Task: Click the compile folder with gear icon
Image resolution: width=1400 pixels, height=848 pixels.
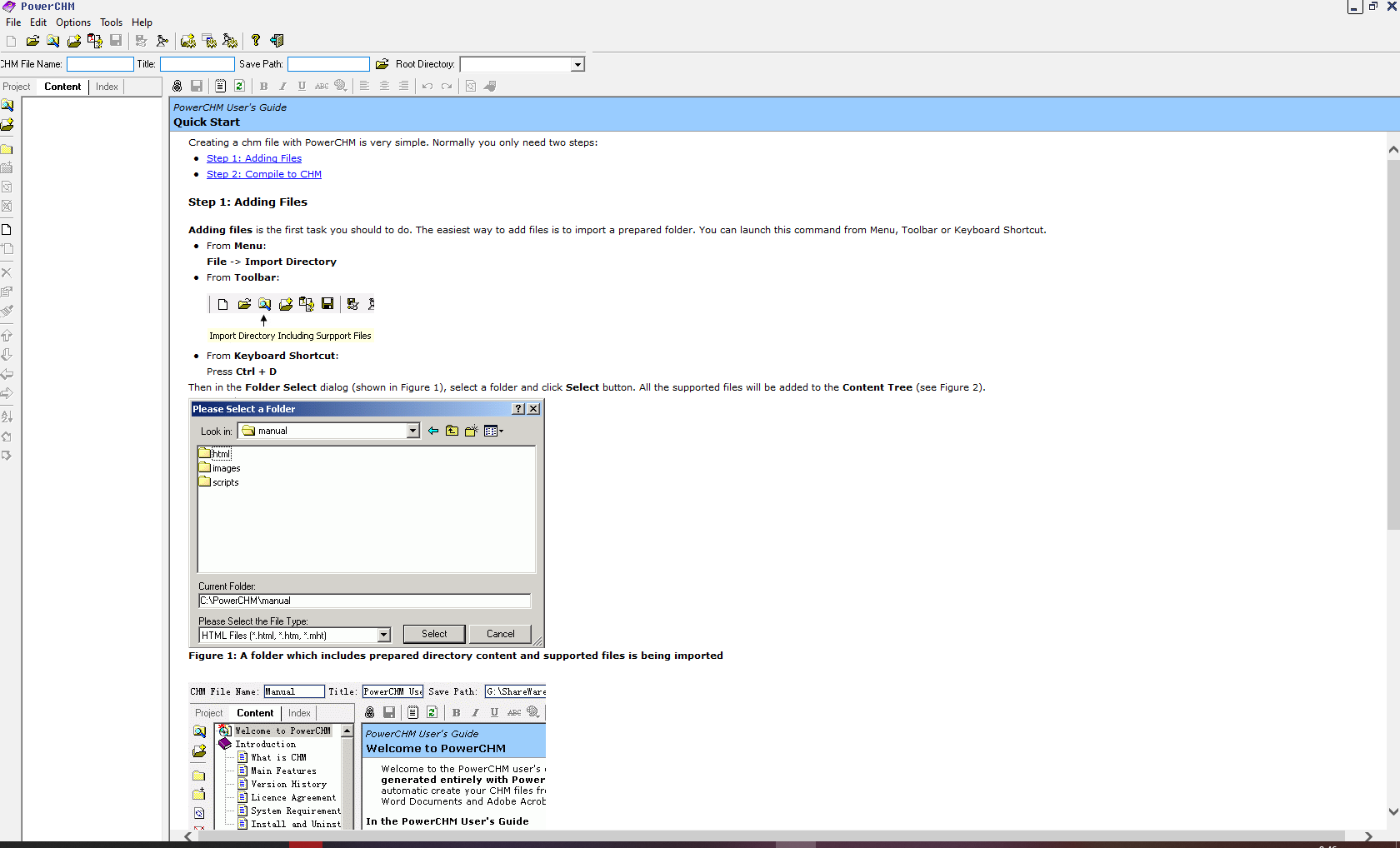Action: (x=188, y=41)
